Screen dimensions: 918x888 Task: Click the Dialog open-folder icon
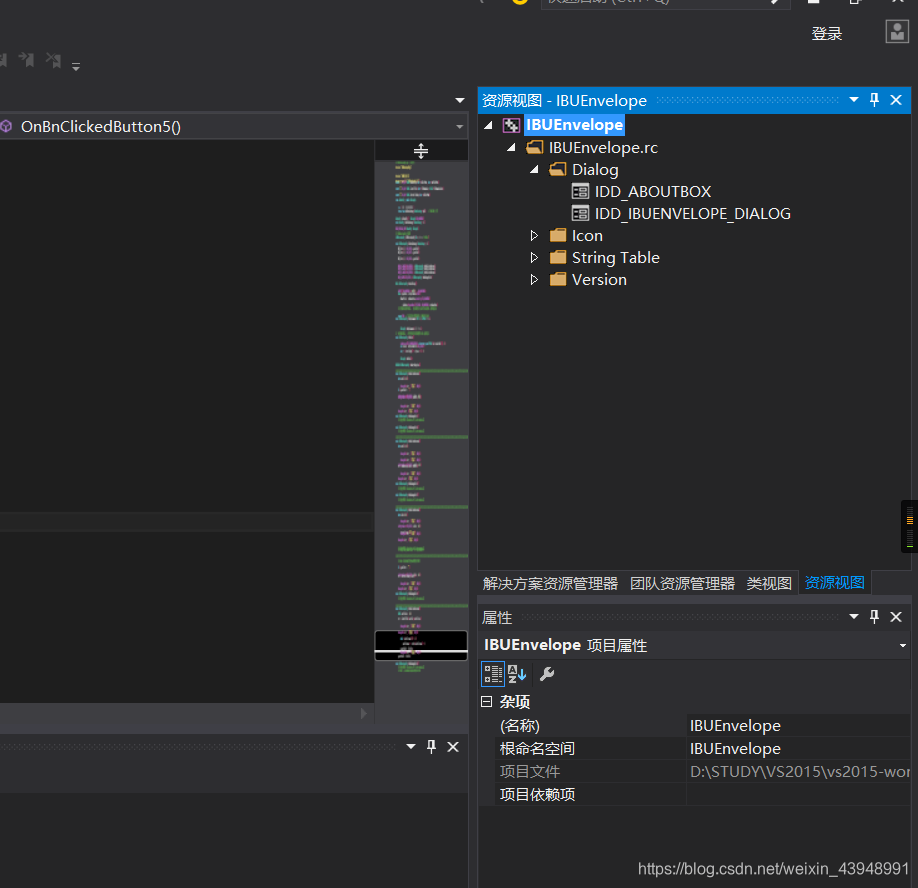point(557,169)
